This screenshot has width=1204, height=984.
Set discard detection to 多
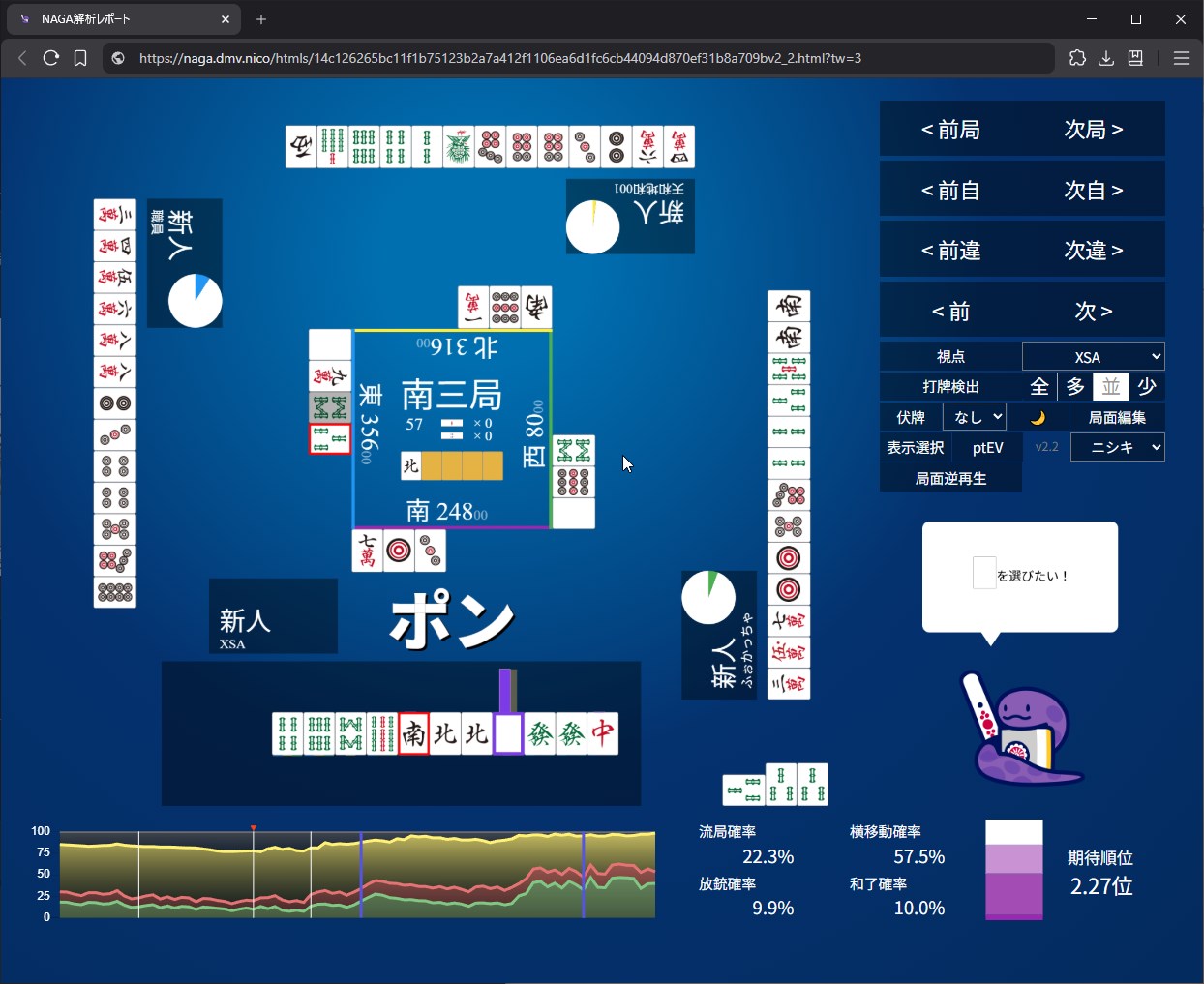1075,387
